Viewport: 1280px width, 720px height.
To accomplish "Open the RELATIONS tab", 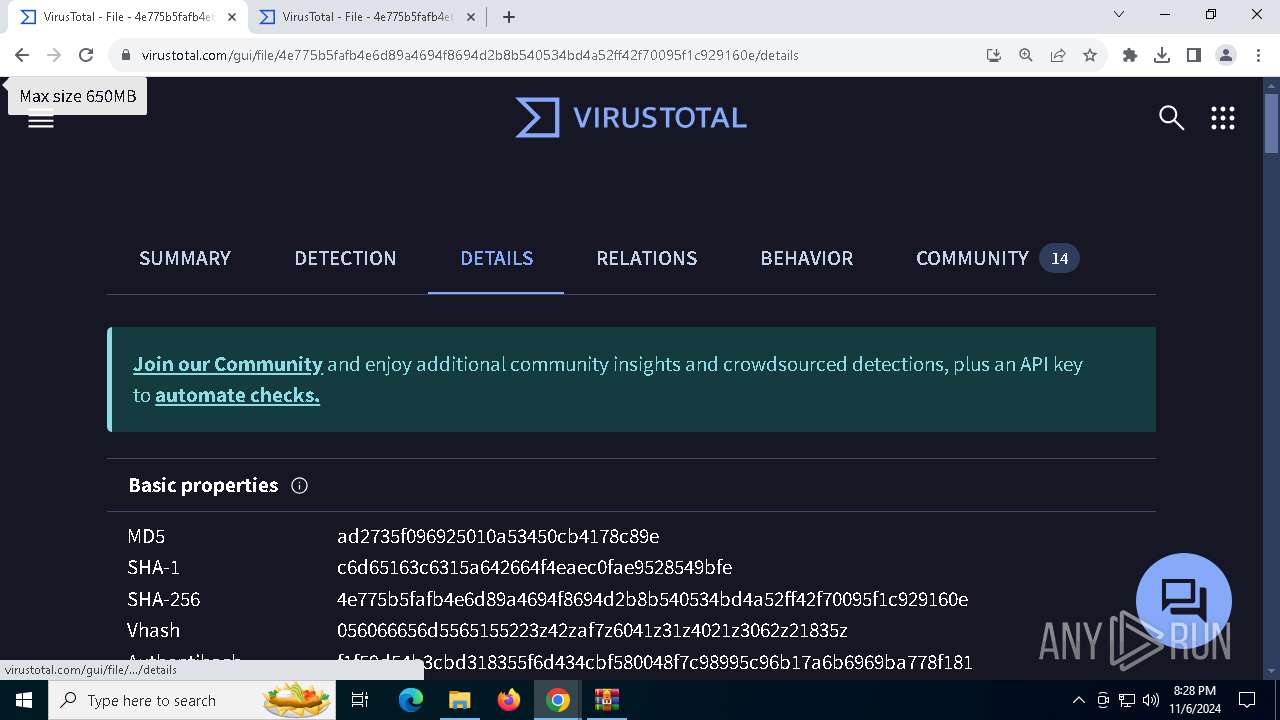I will tap(647, 259).
